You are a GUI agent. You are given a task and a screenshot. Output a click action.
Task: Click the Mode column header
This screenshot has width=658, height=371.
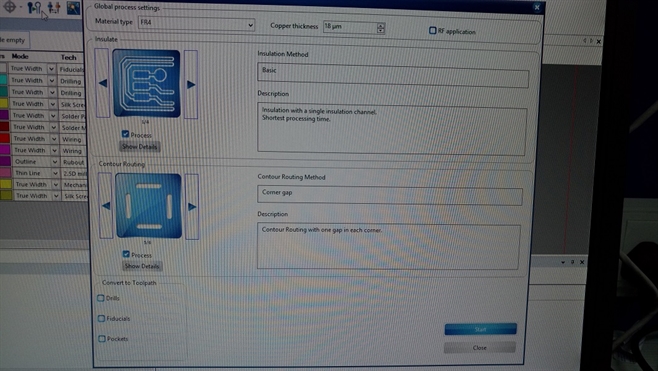coord(20,56)
